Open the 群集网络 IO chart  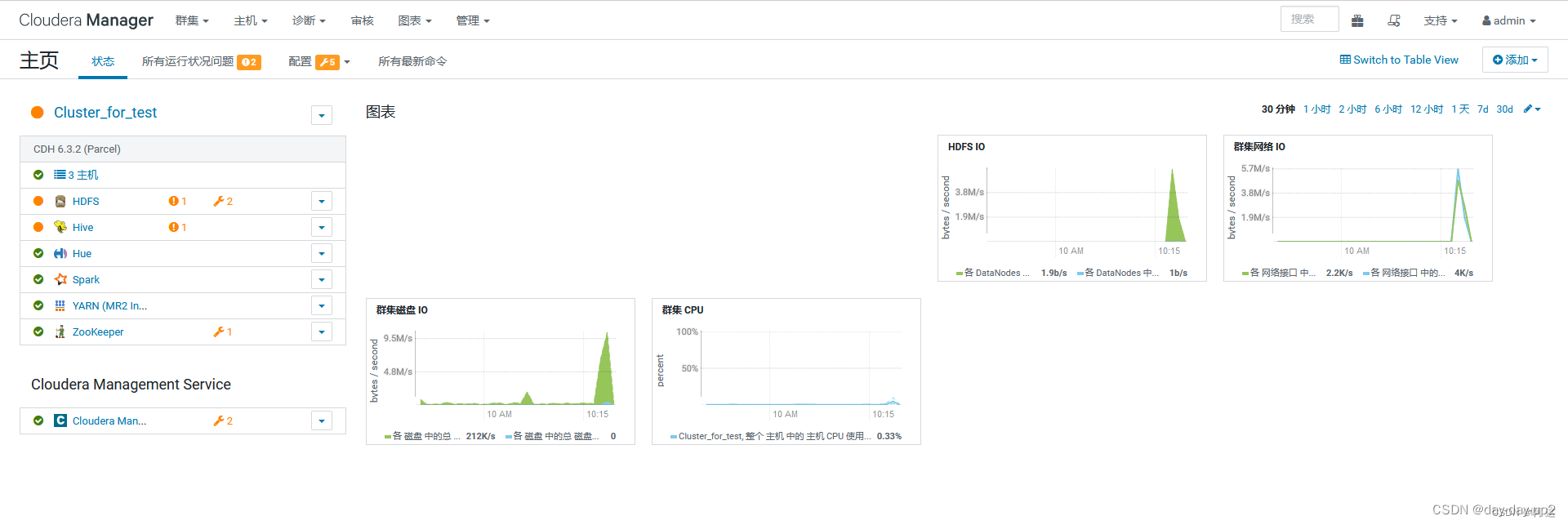(x=1358, y=208)
